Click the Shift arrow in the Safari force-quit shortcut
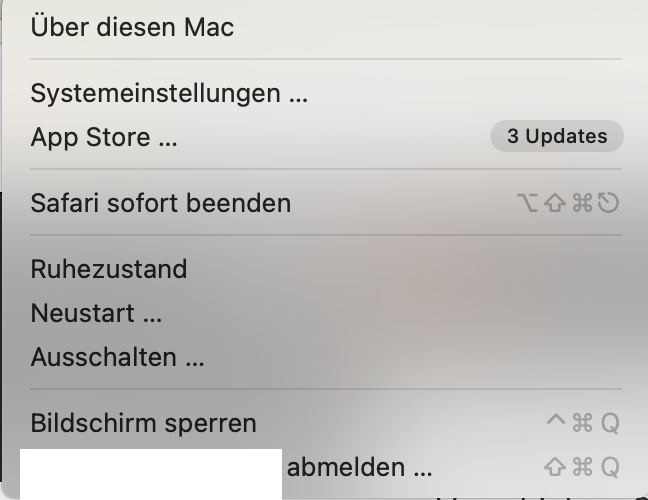Screen dimensions: 648x500 (x=555, y=203)
